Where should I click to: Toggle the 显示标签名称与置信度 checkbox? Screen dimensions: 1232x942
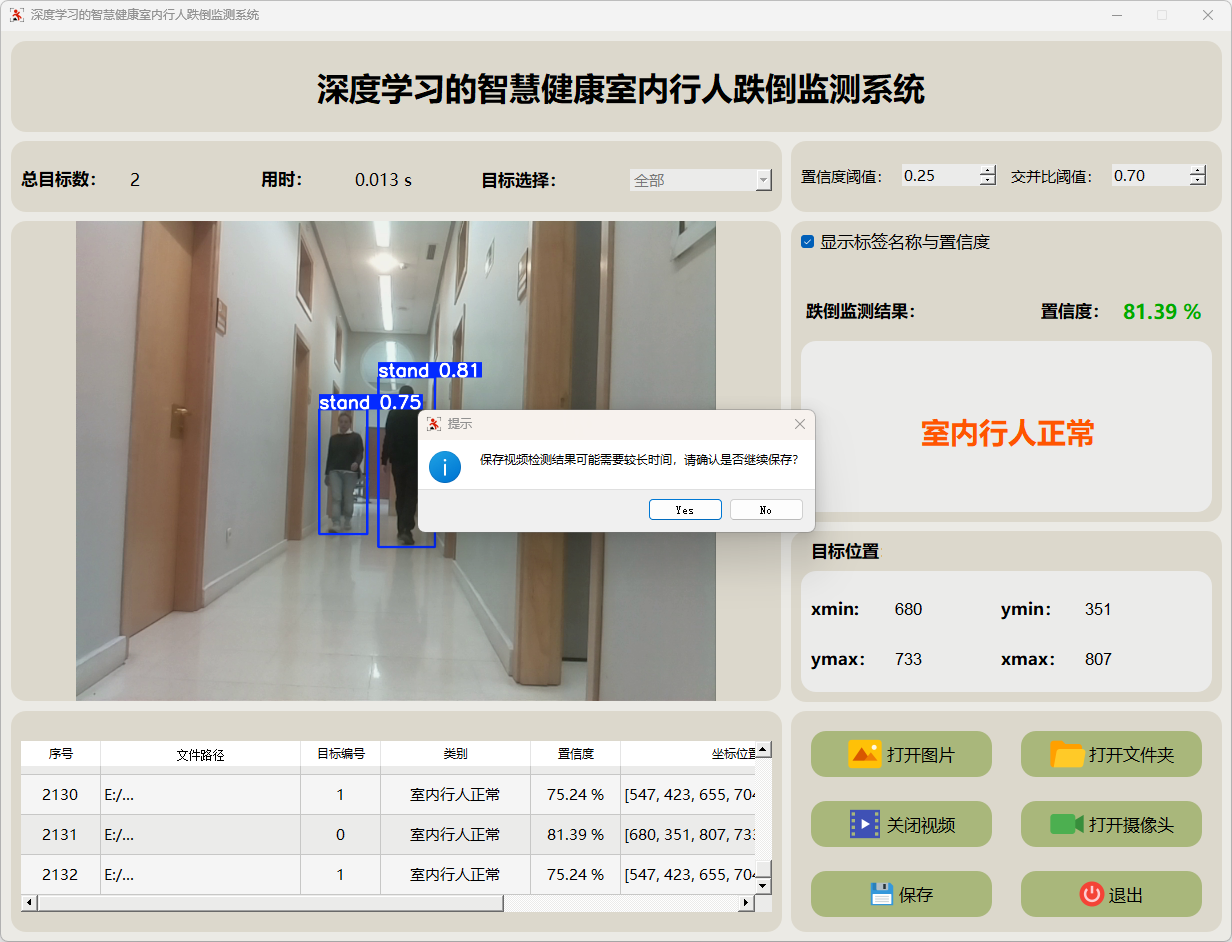click(808, 242)
